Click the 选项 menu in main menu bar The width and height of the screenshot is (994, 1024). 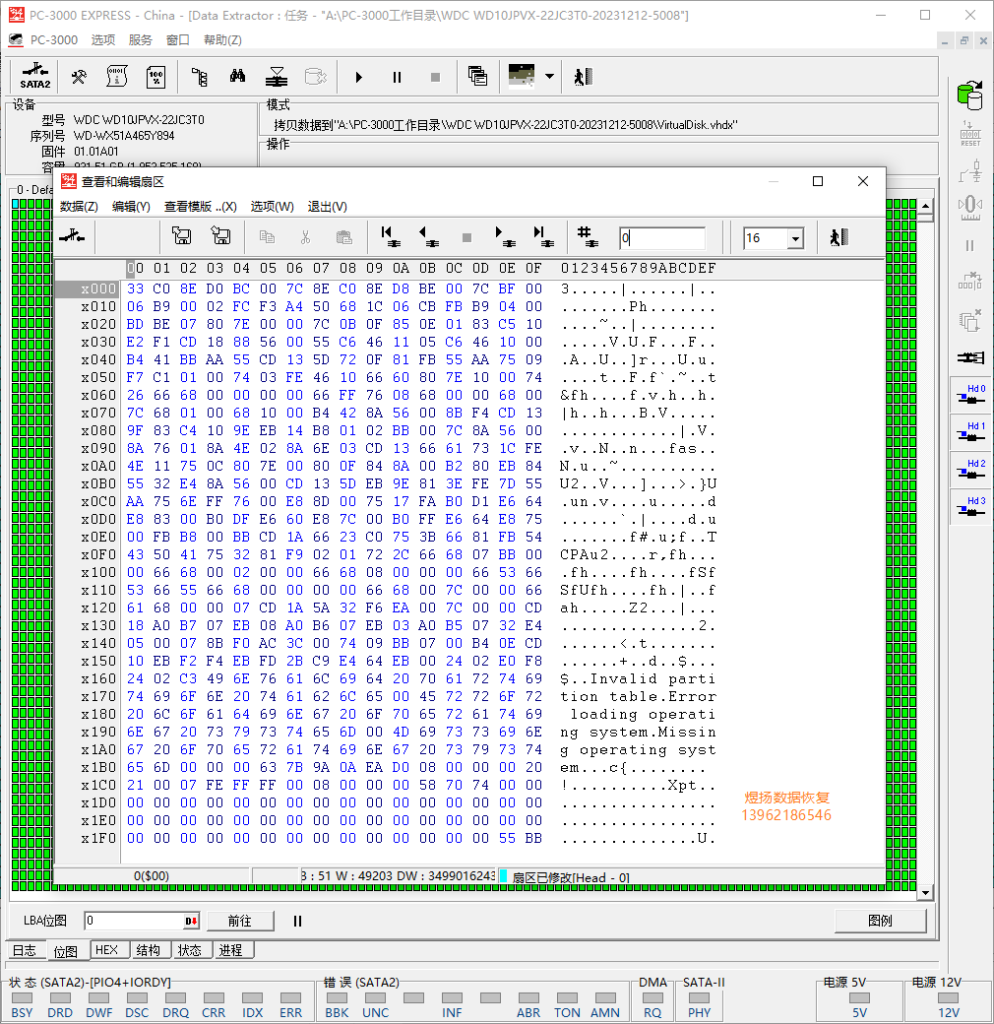coord(103,40)
